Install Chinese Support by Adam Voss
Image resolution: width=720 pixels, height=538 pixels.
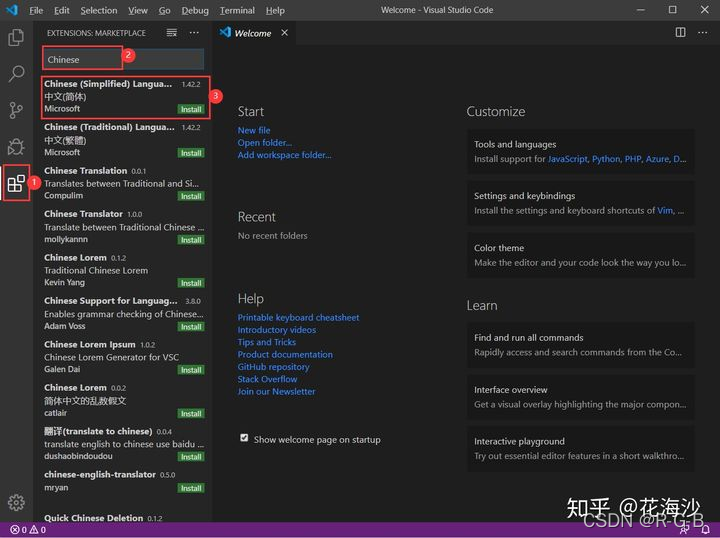coord(191,327)
